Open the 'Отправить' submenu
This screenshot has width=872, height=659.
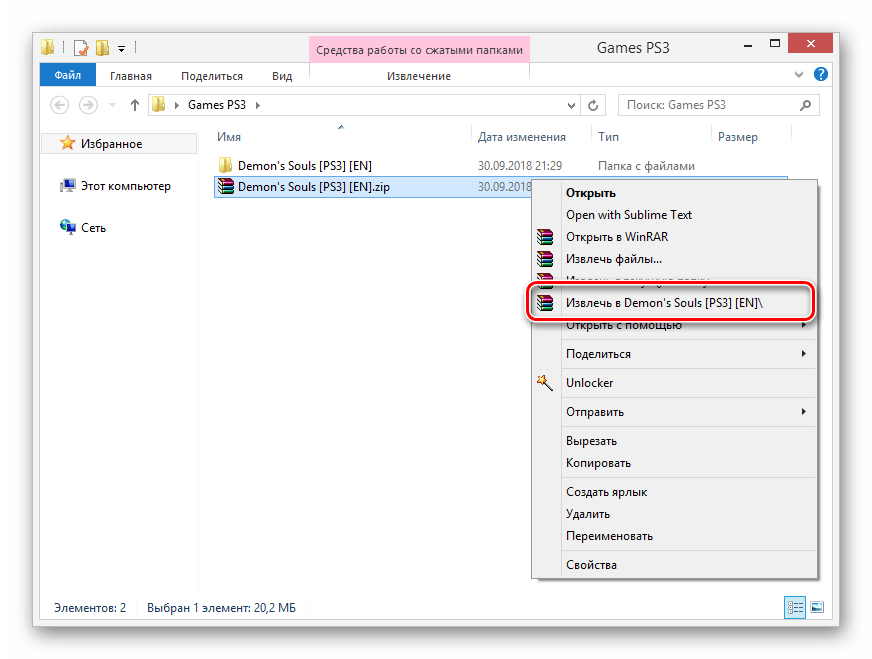coord(594,411)
